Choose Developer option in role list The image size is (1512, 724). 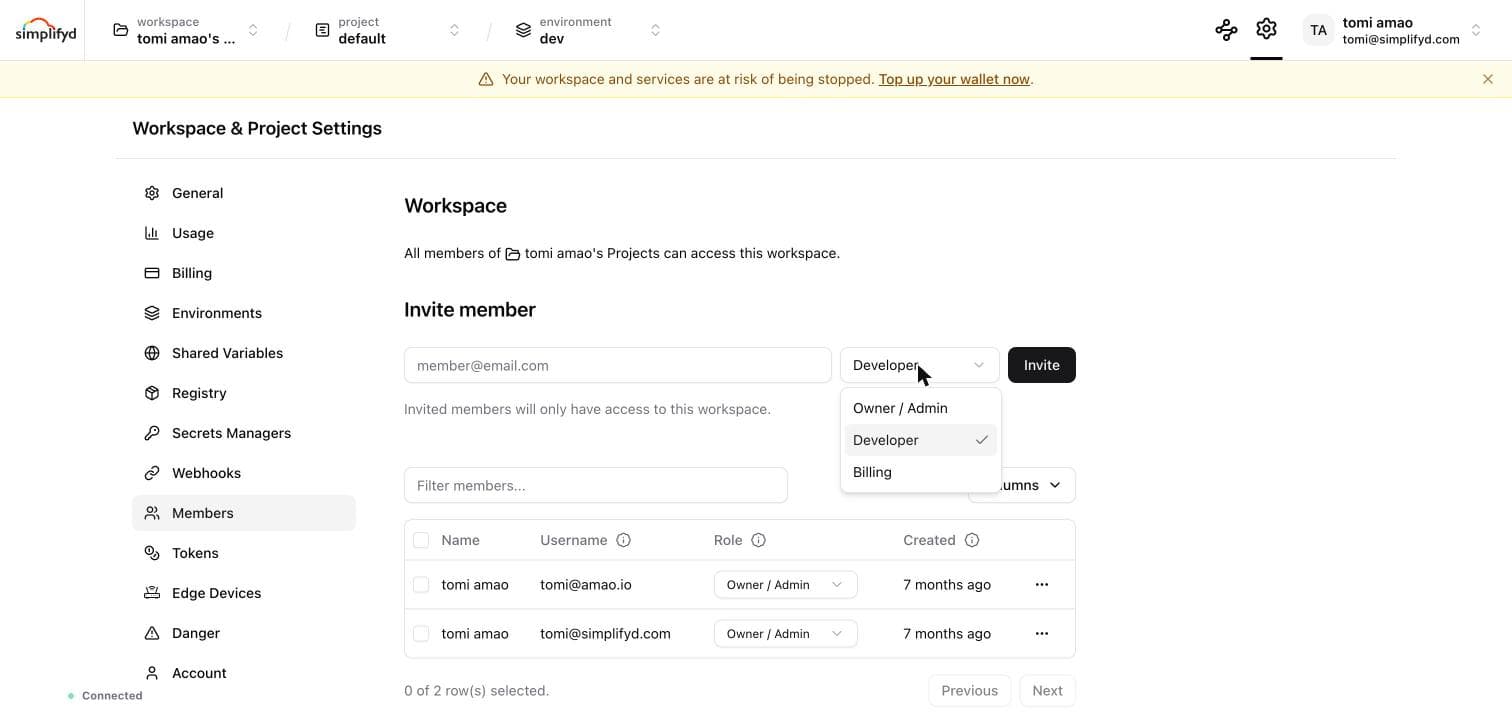(x=921, y=440)
